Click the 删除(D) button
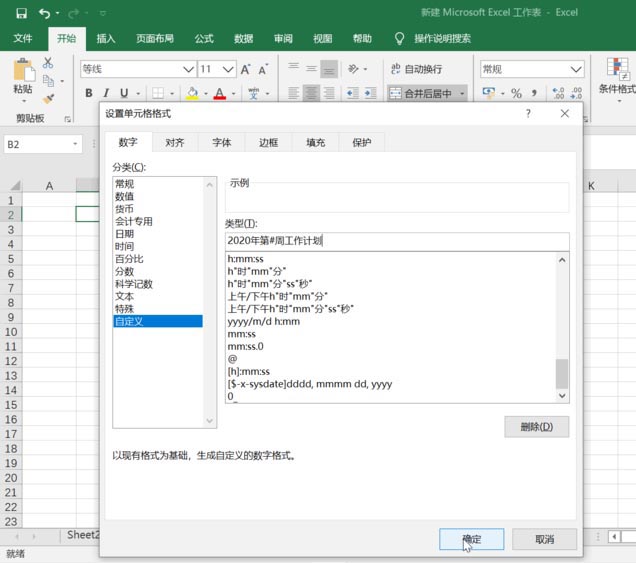Image resolution: width=636 pixels, height=563 pixels. [x=537, y=427]
